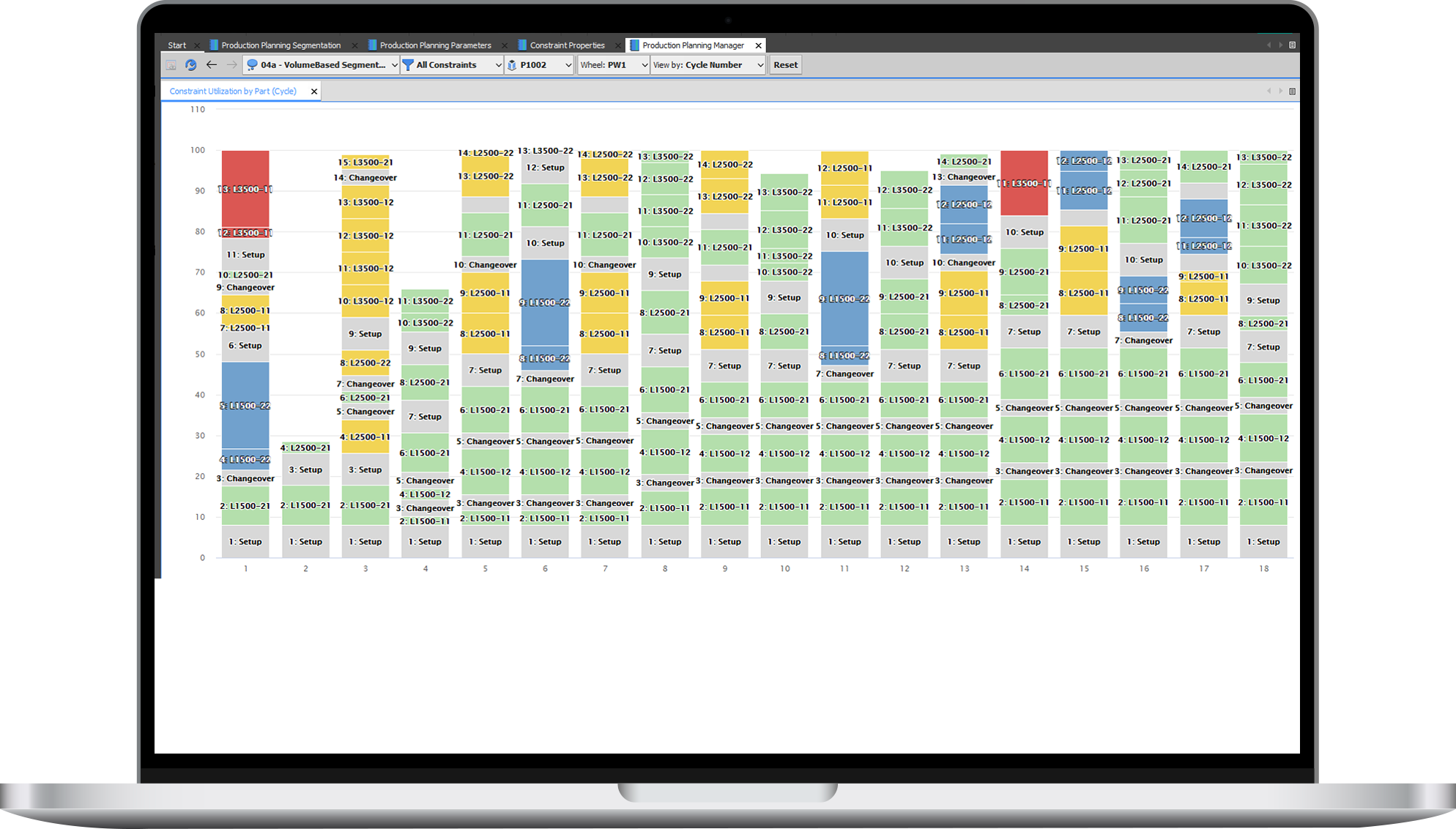Select the Production Planning Parameters tab
This screenshot has width=1456, height=829.
point(436,45)
